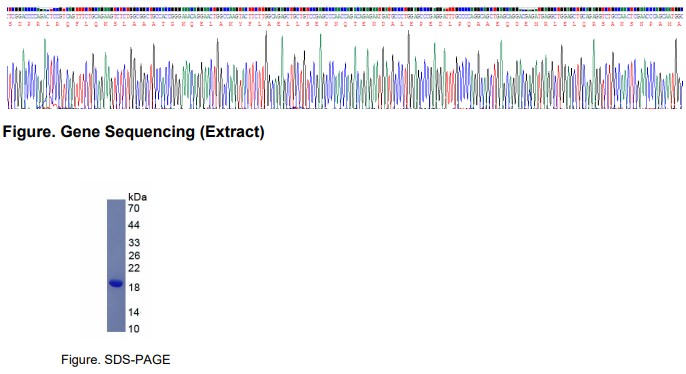Image resolution: width=686 pixels, height=374 pixels.
Task: Click the 14 kDa marker label
Action: [x=134, y=312]
